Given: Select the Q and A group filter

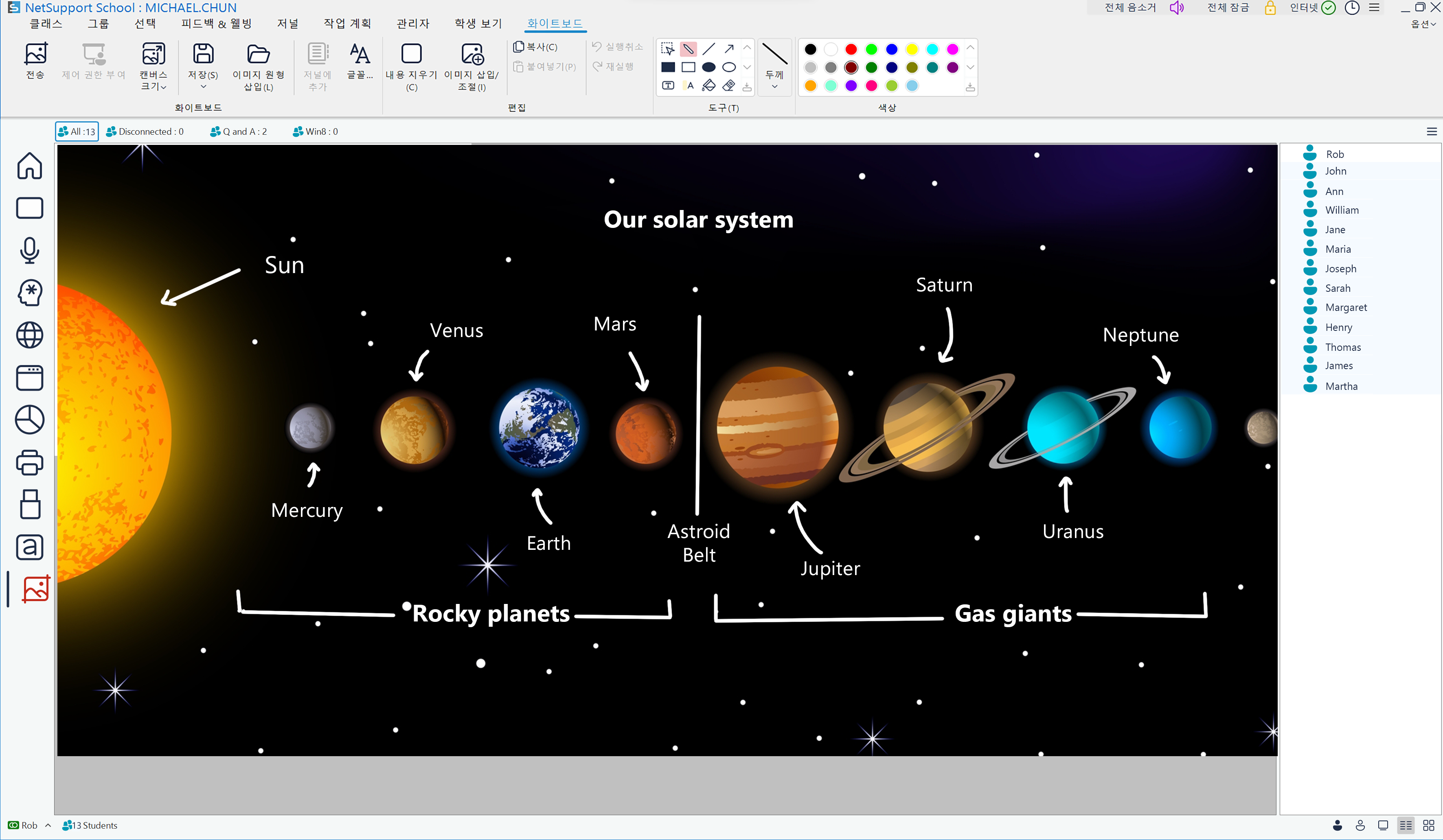Looking at the screenshot, I should click(x=239, y=131).
